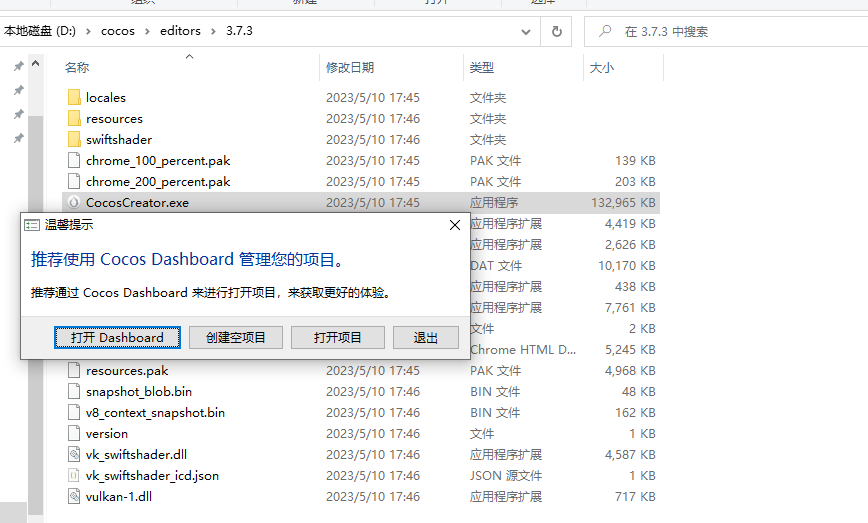This screenshot has height=523, width=868.
Task: Select the locales folder name
Action: (x=106, y=97)
